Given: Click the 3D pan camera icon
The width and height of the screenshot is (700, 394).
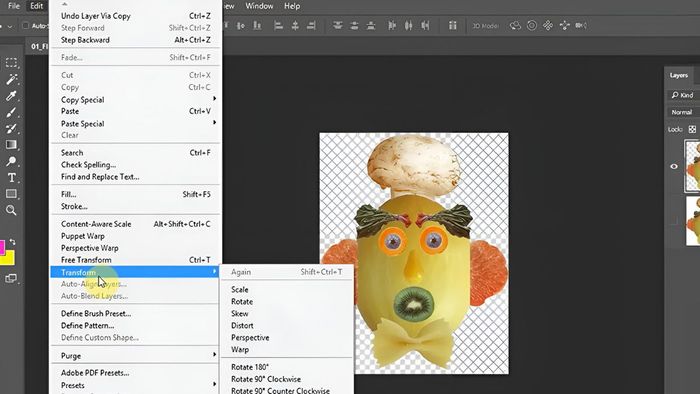Looking at the screenshot, I should click(x=548, y=25).
